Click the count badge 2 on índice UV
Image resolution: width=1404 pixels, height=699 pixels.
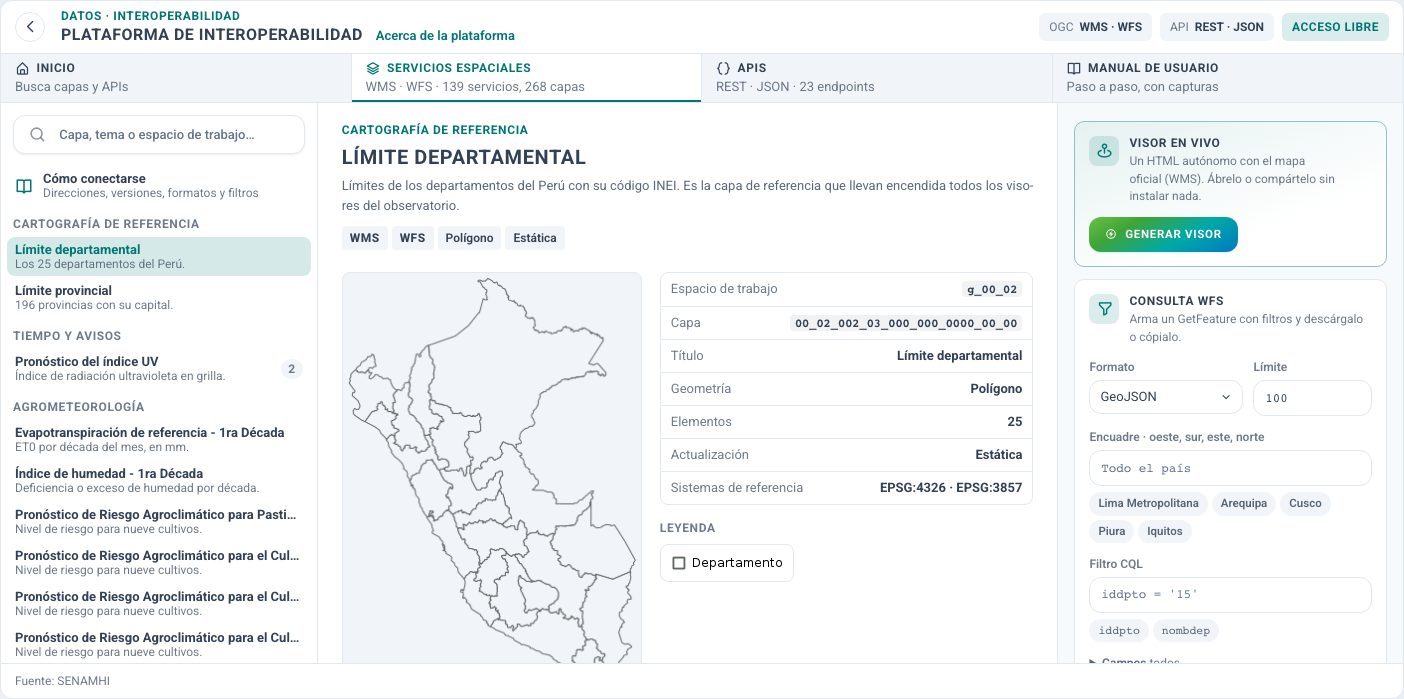tap(291, 369)
